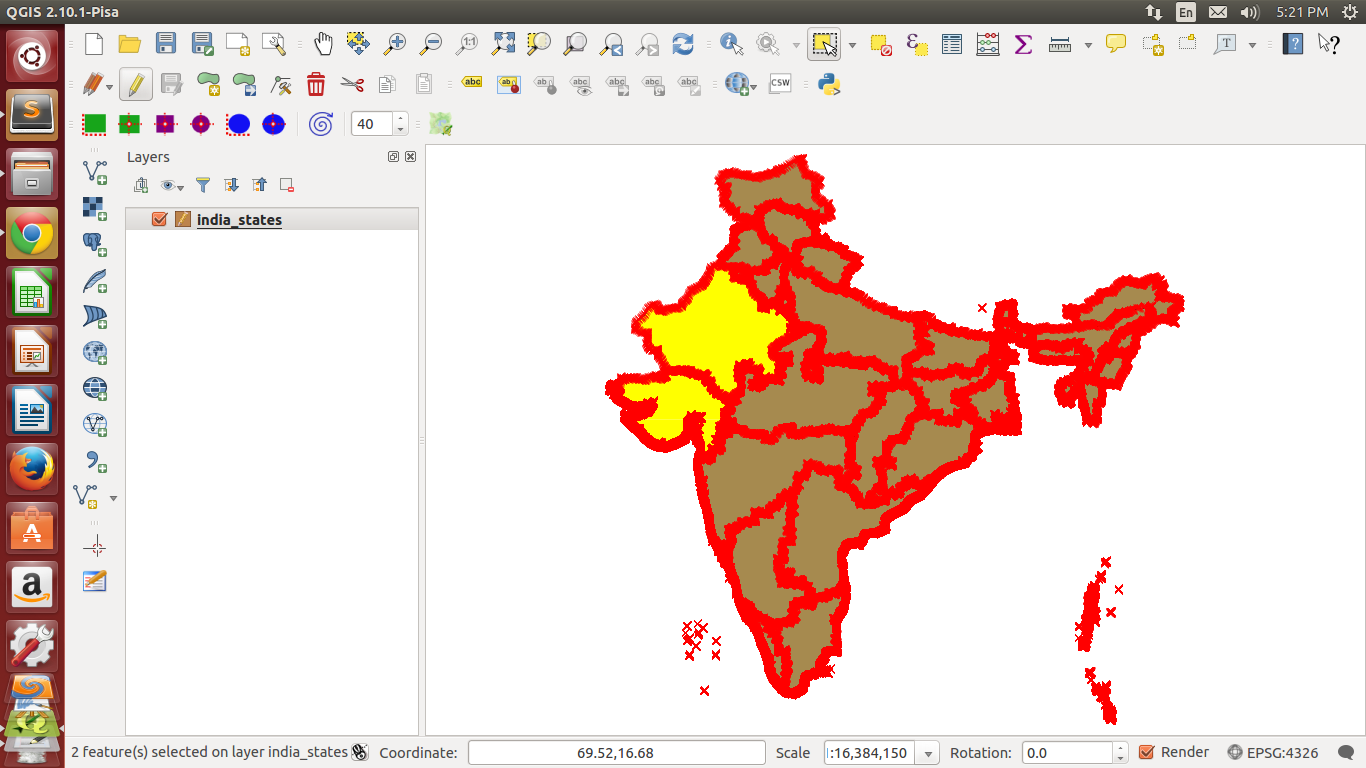The width and height of the screenshot is (1366, 768).
Task: Open the field calculator
Action: [988, 44]
